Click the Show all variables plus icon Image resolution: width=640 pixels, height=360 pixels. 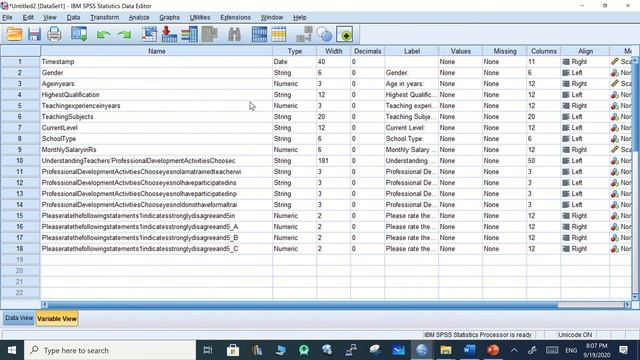coord(344,34)
